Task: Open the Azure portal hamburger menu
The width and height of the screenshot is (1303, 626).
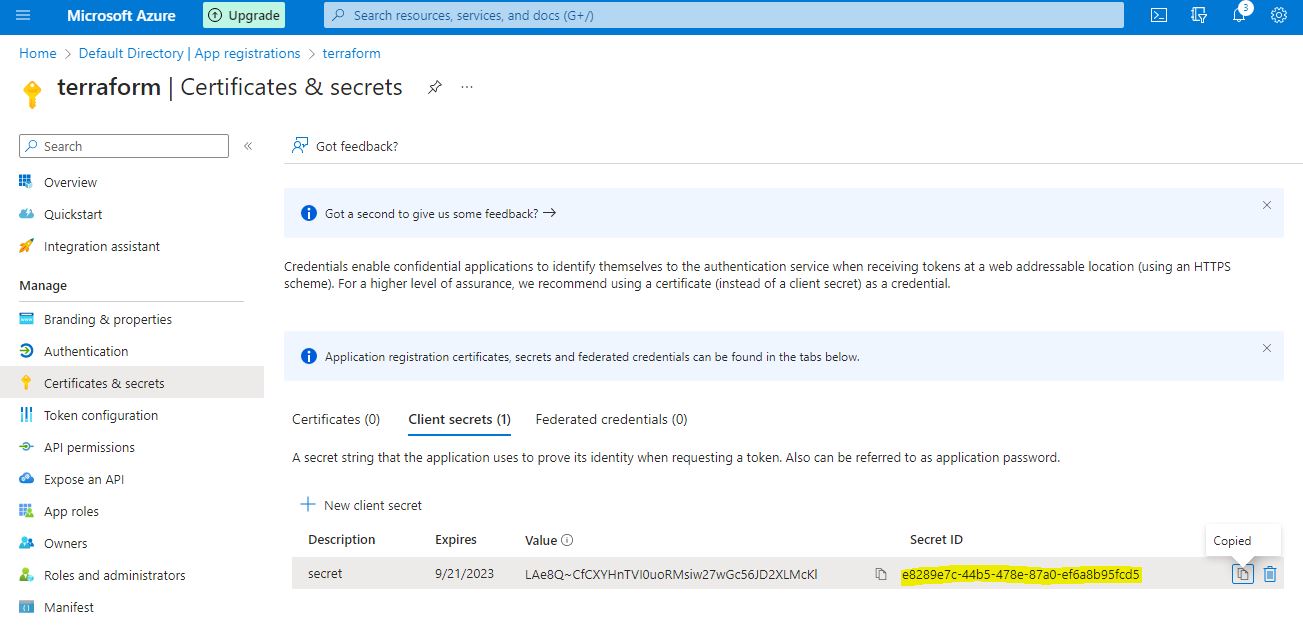Action: coord(24,15)
